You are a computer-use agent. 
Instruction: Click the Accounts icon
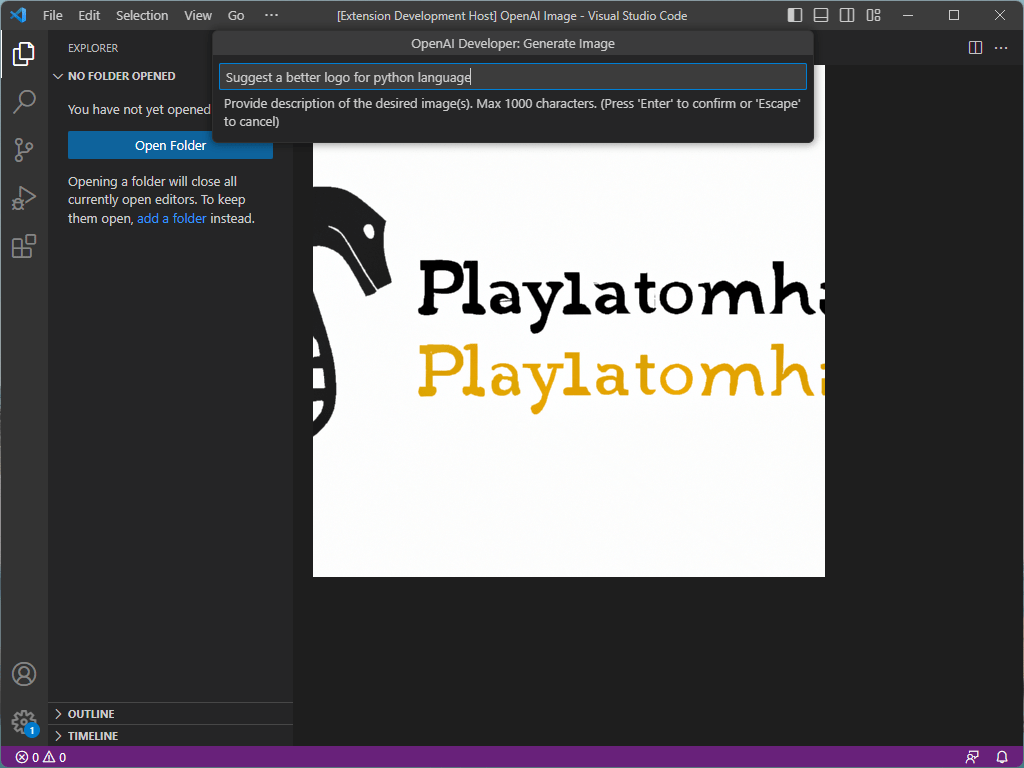pos(23,674)
